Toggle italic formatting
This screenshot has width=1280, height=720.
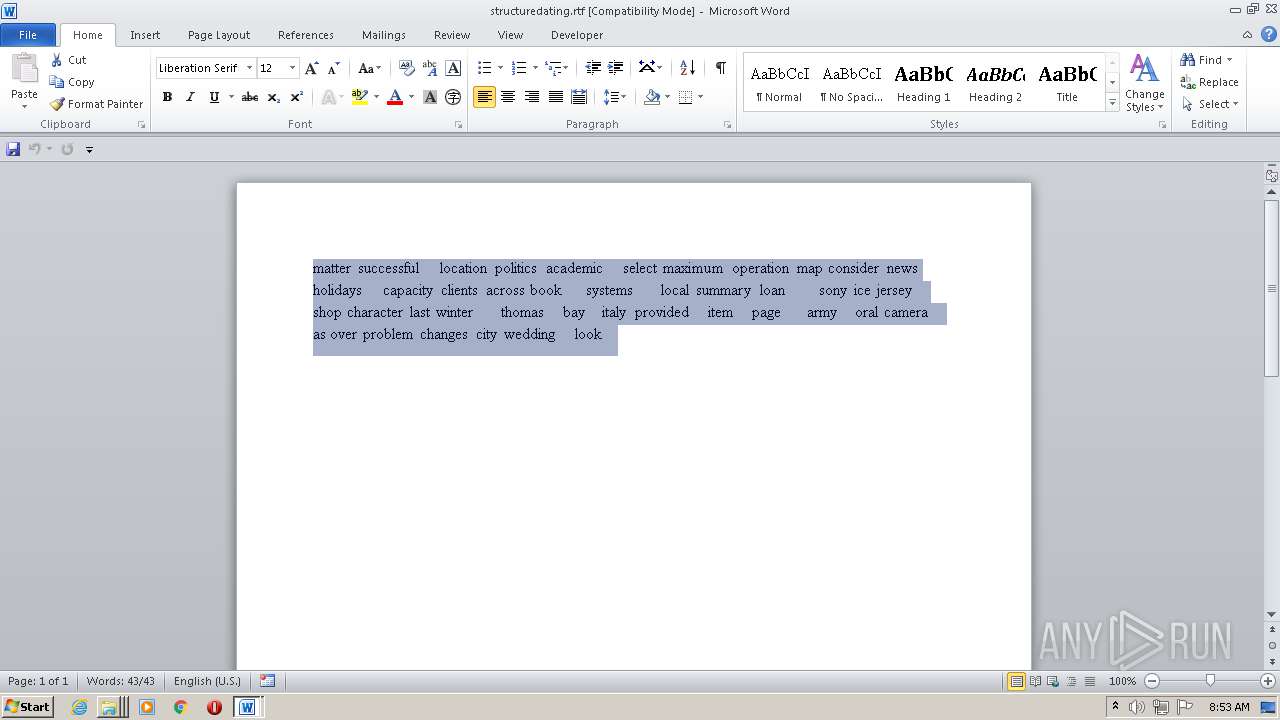[x=190, y=97]
